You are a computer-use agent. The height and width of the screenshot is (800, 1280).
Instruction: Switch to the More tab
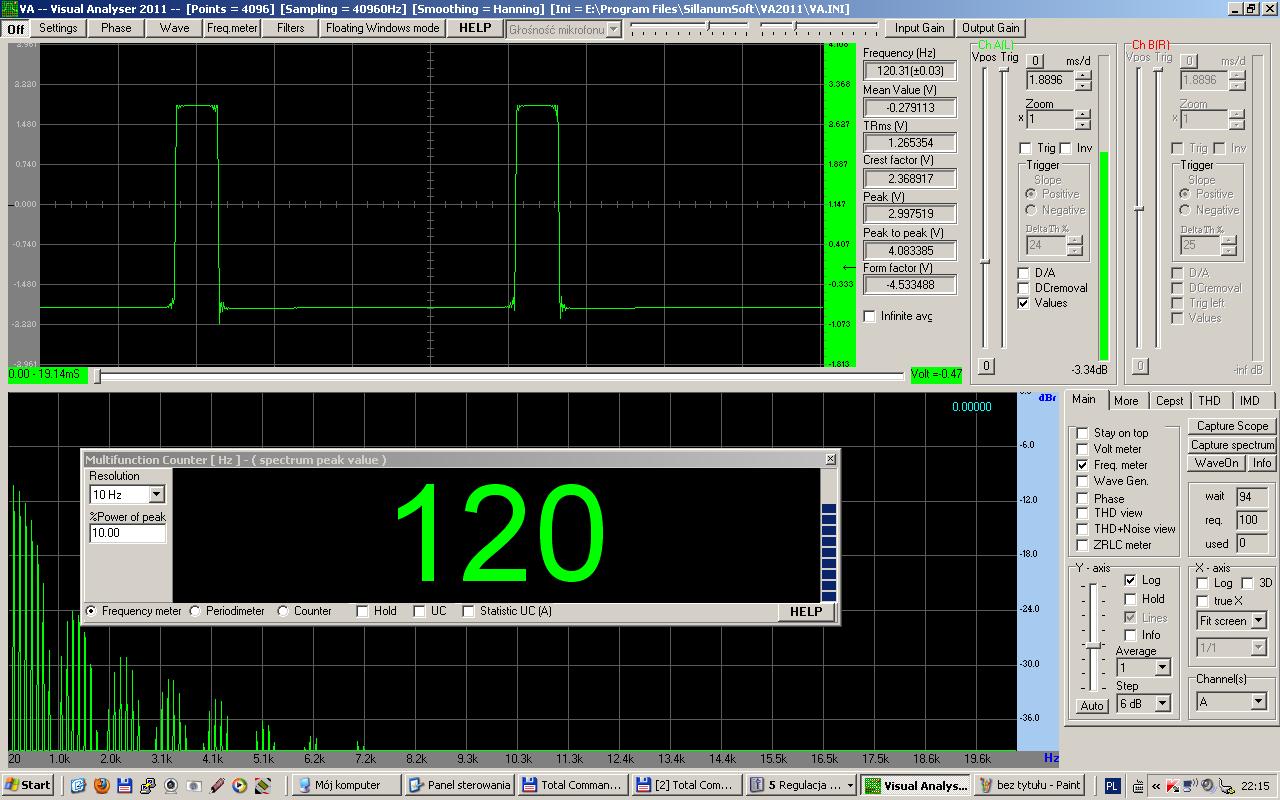click(1126, 401)
